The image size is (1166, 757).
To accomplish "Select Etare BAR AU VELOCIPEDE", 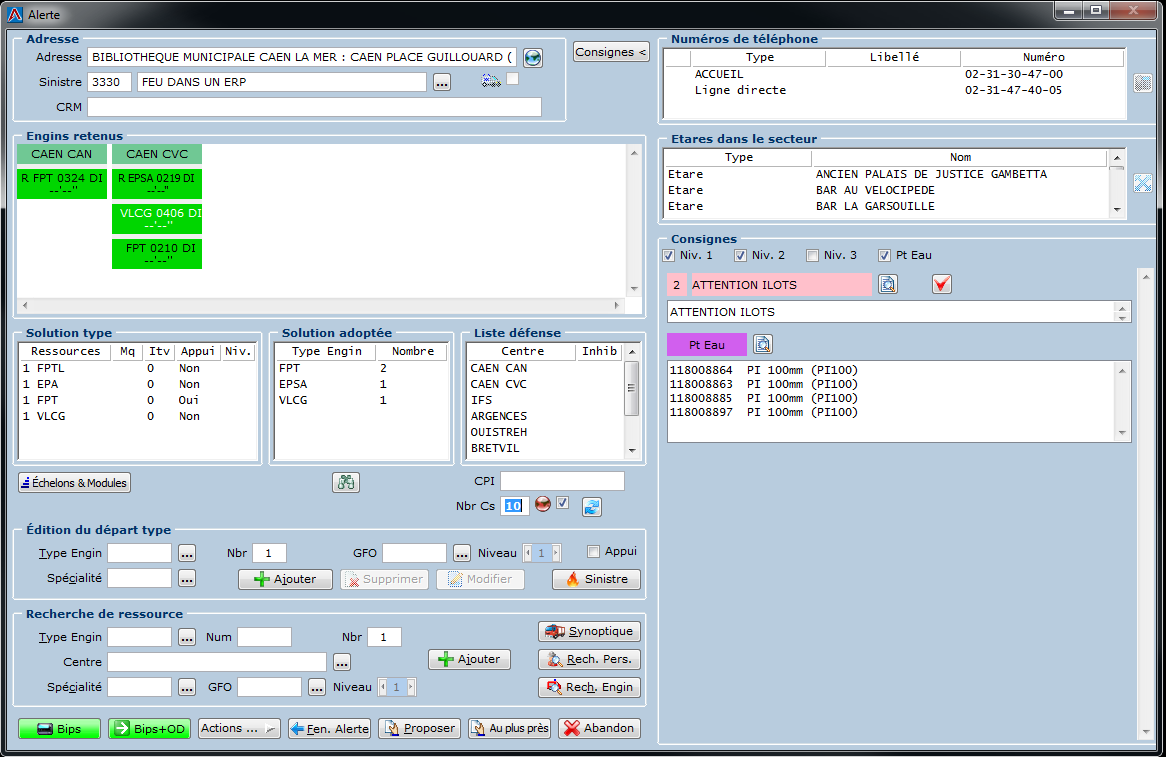I will (x=887, y=190).
